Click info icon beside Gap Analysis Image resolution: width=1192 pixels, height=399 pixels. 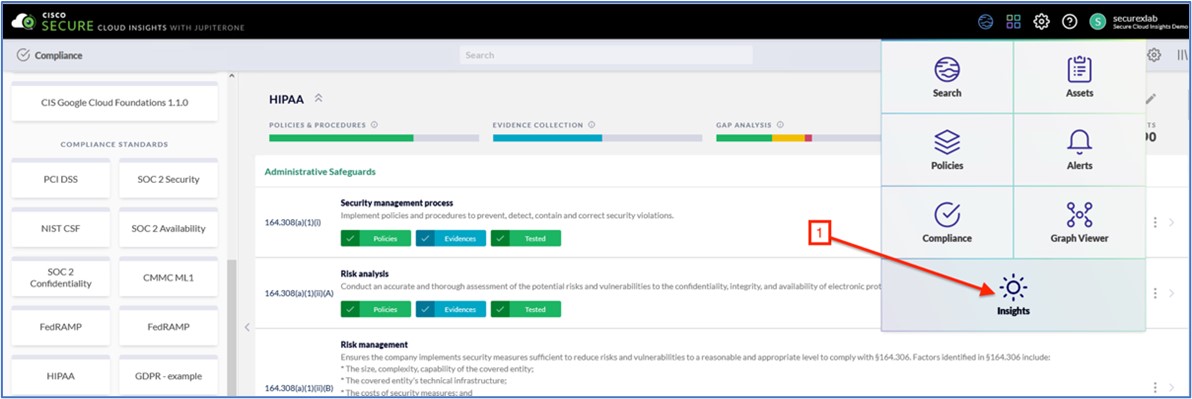tap(780, 125)
